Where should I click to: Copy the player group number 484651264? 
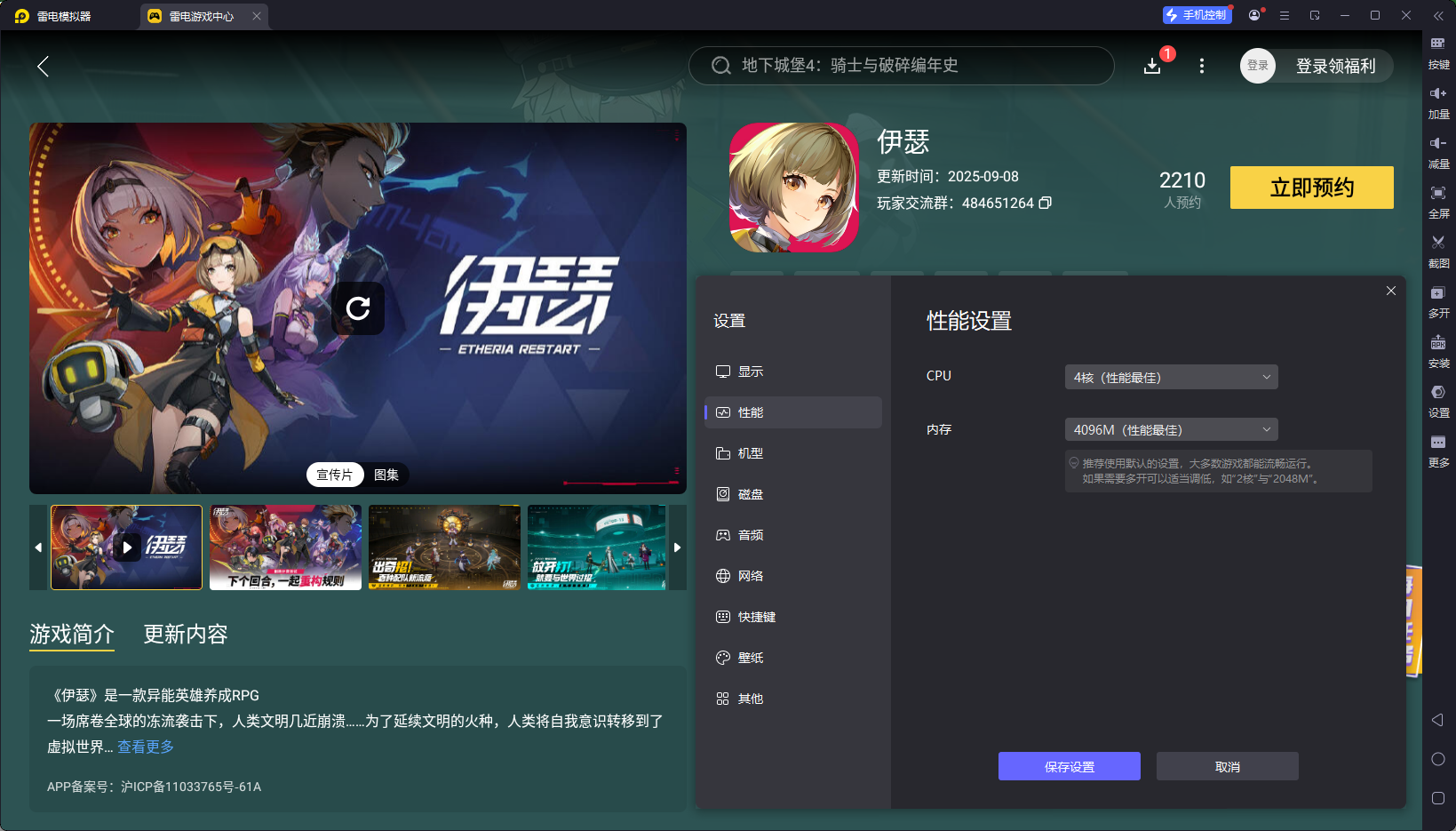tap(1046, 203)
